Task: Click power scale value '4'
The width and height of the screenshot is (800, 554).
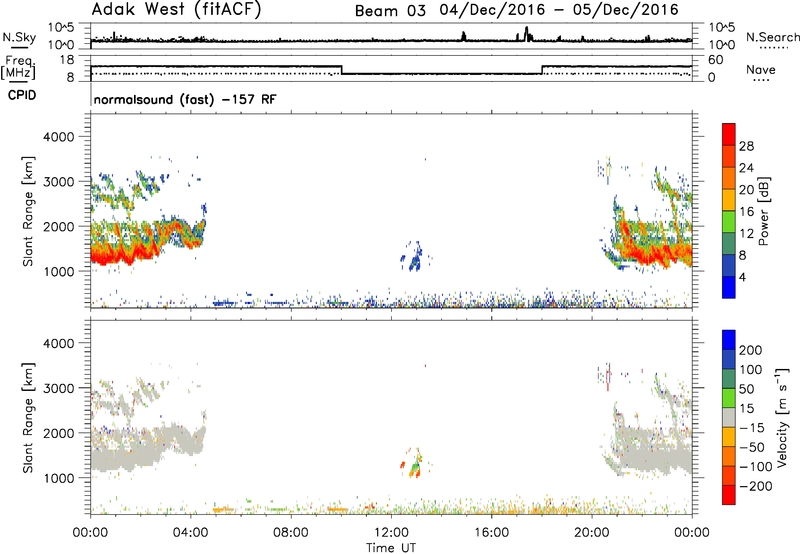Action: tap(742, 277)
